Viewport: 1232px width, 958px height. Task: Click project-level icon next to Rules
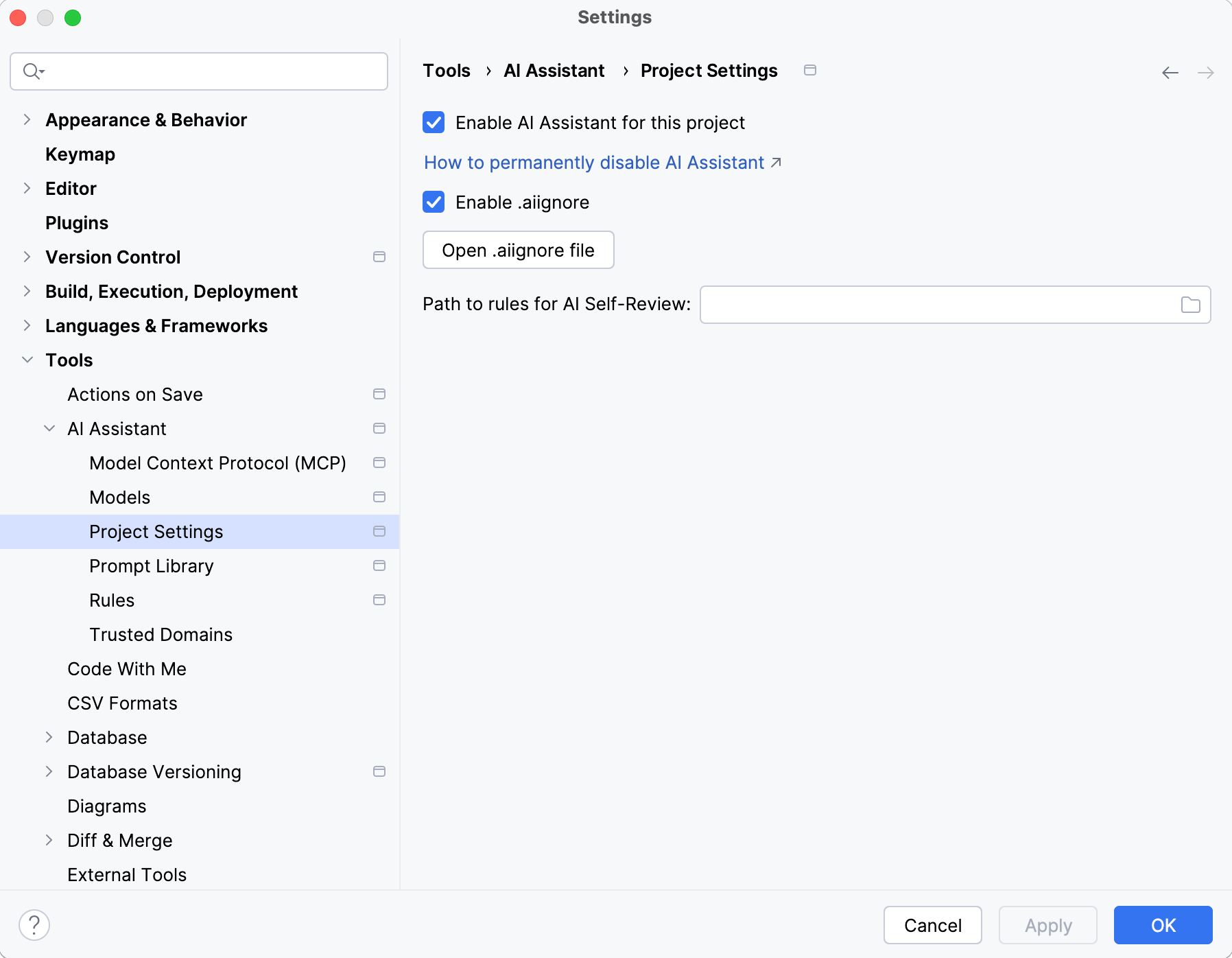(379, 600)
